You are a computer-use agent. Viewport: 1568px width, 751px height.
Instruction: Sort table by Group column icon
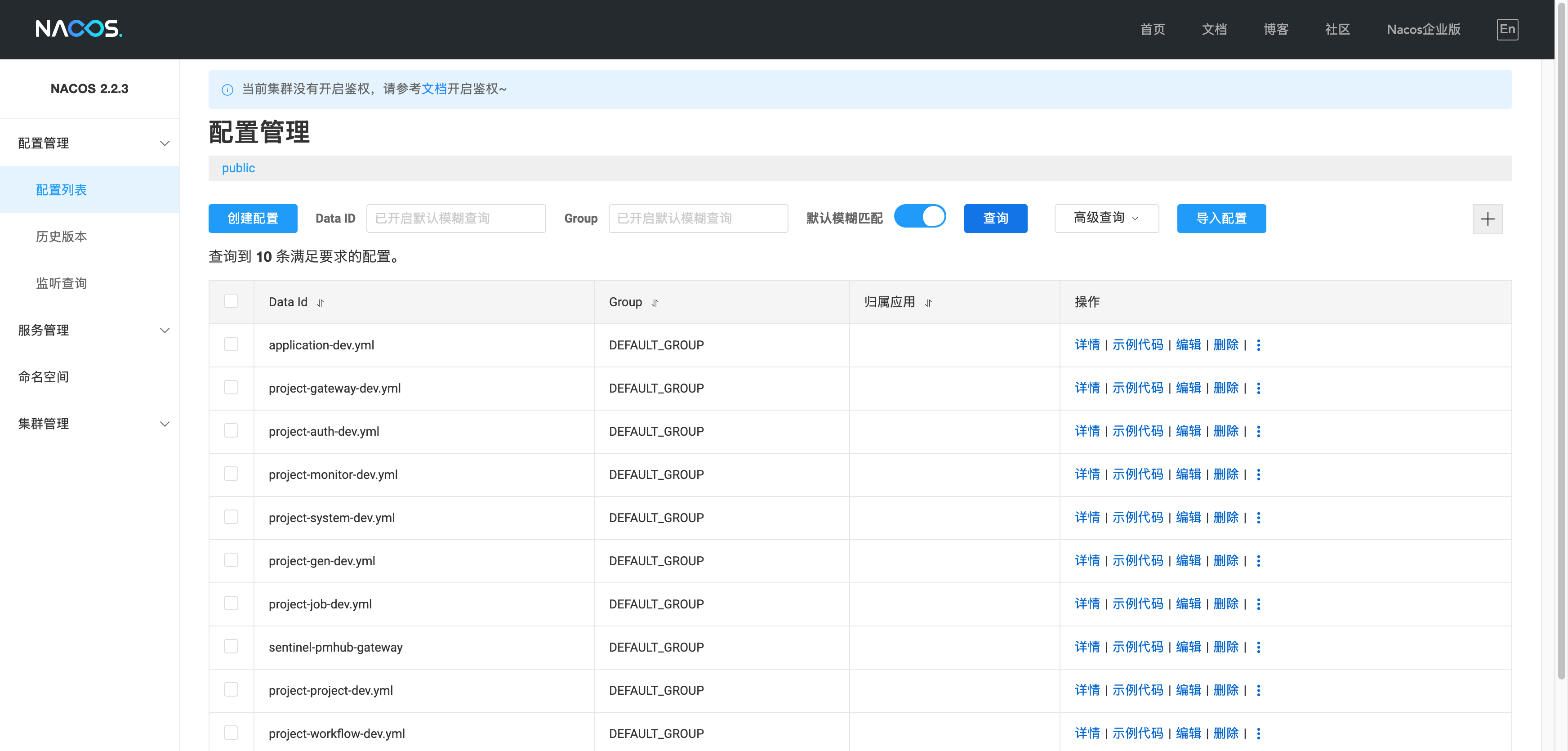point(655,303)
